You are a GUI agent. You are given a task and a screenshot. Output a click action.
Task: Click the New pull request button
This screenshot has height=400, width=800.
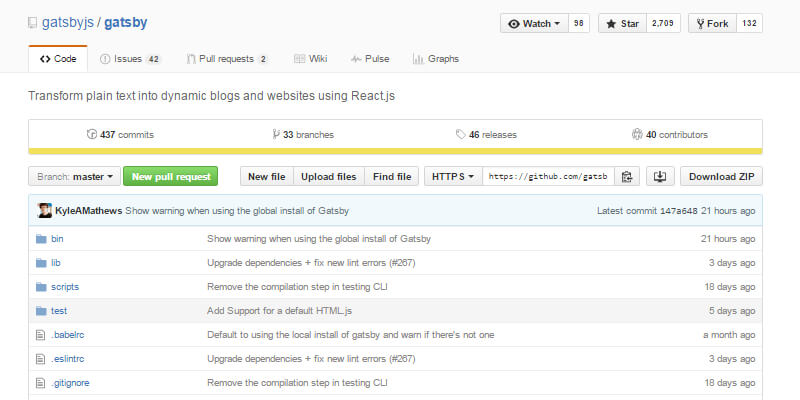tap(170, 177)
